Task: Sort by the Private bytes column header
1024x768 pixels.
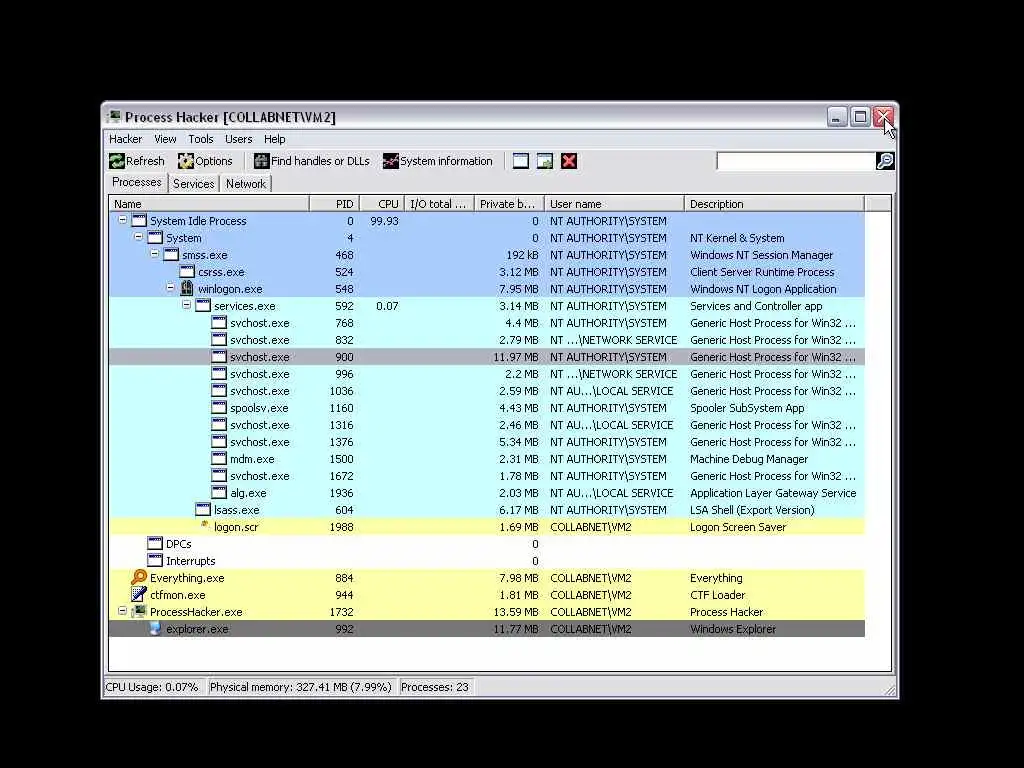Action: tap(509, 204)
